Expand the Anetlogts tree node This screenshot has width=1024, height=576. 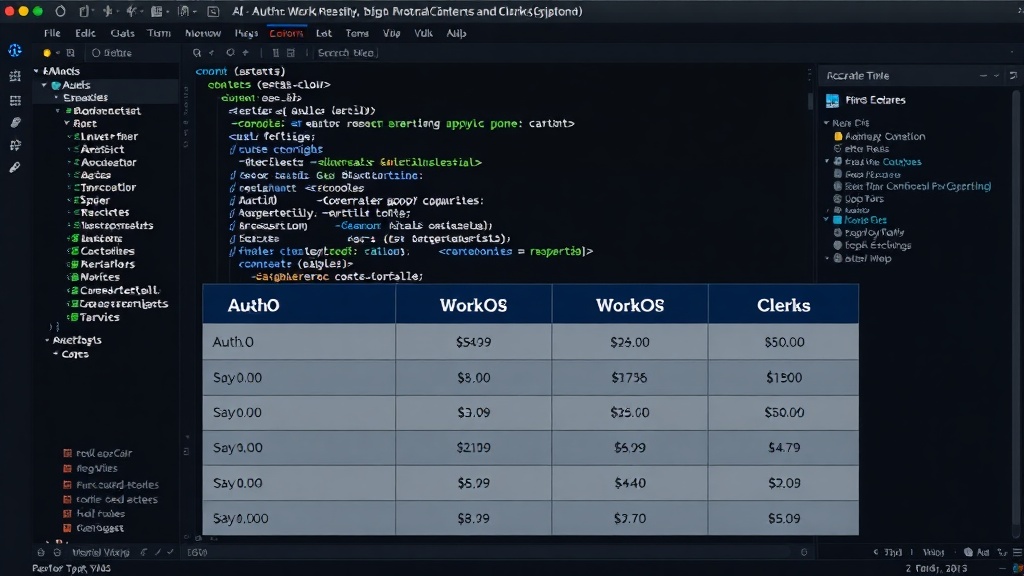click(x=47, y=340)
